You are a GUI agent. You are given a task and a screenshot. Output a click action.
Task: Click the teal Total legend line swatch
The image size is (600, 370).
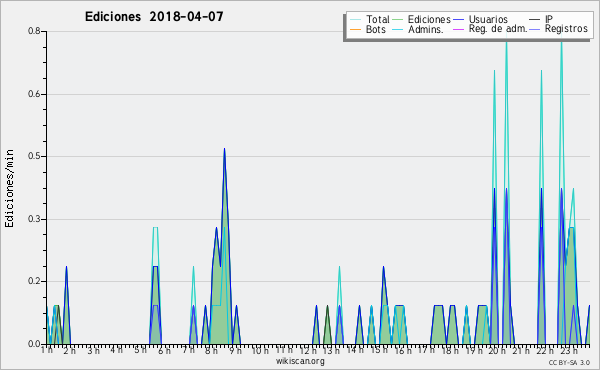(x=355, y=20)
